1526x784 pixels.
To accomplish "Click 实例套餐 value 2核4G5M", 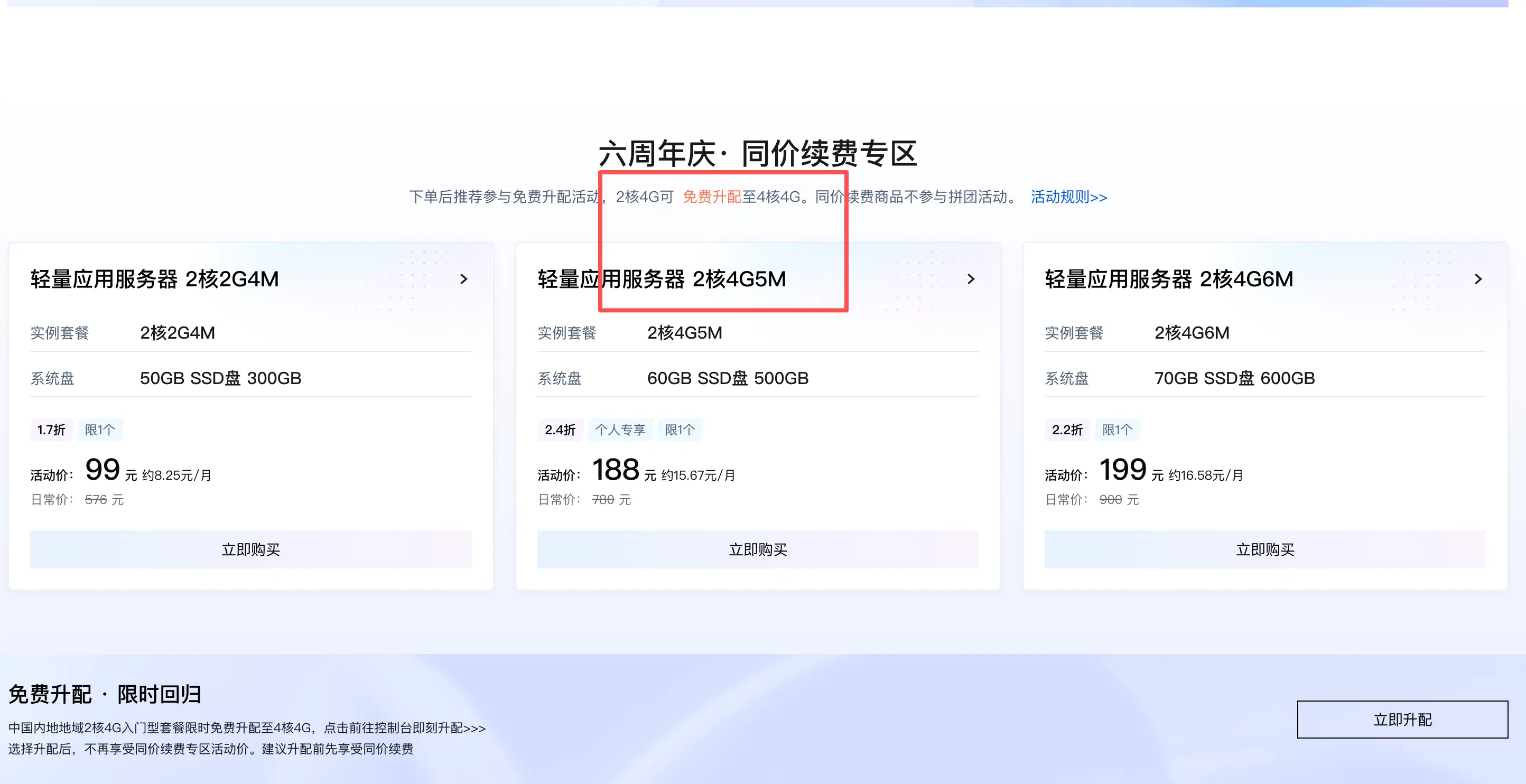I will pos(684,333).
